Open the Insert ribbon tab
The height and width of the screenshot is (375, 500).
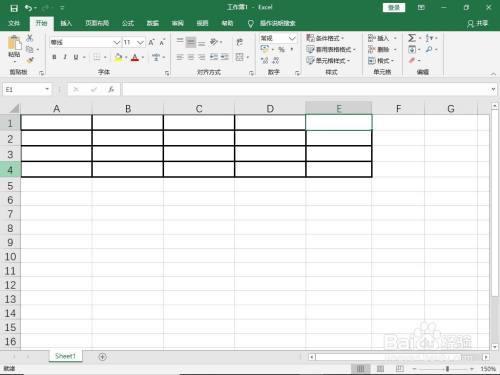66,23
